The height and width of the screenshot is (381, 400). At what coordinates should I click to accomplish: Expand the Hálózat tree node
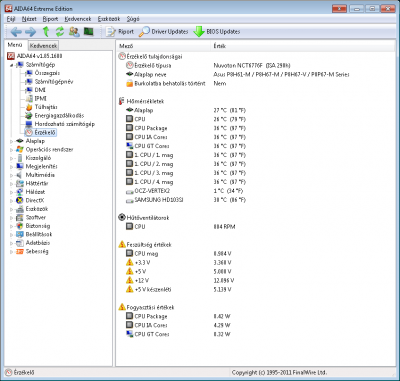(x=12, y=192)
